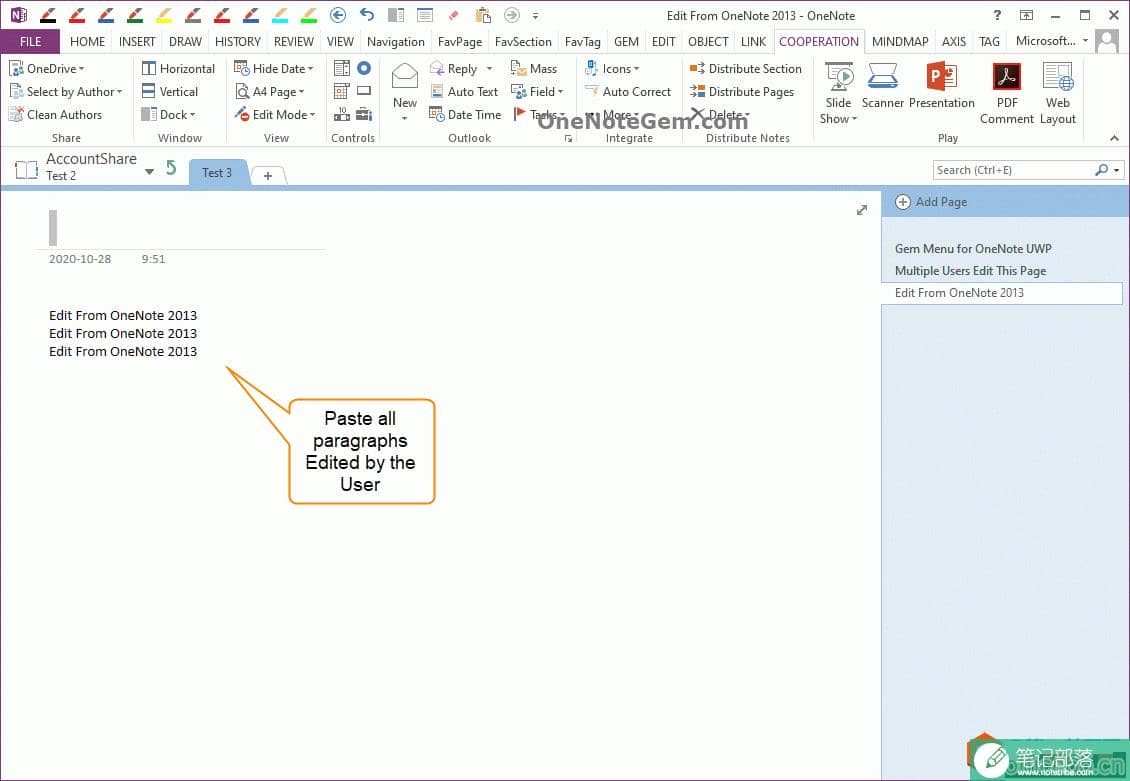Screen dimensions: 1130x781
Task: Pick the bright green highlighter pen
Action: 309,15
